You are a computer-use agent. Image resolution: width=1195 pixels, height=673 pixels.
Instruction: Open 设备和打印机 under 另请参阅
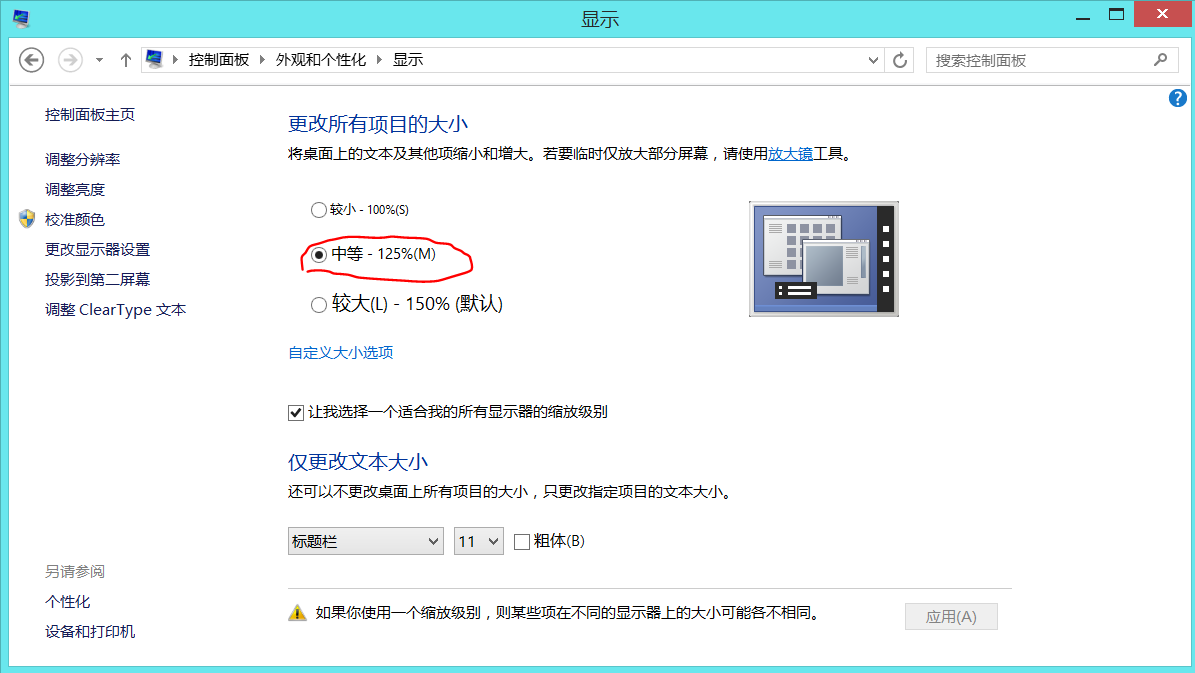click(x=90, y=631)
